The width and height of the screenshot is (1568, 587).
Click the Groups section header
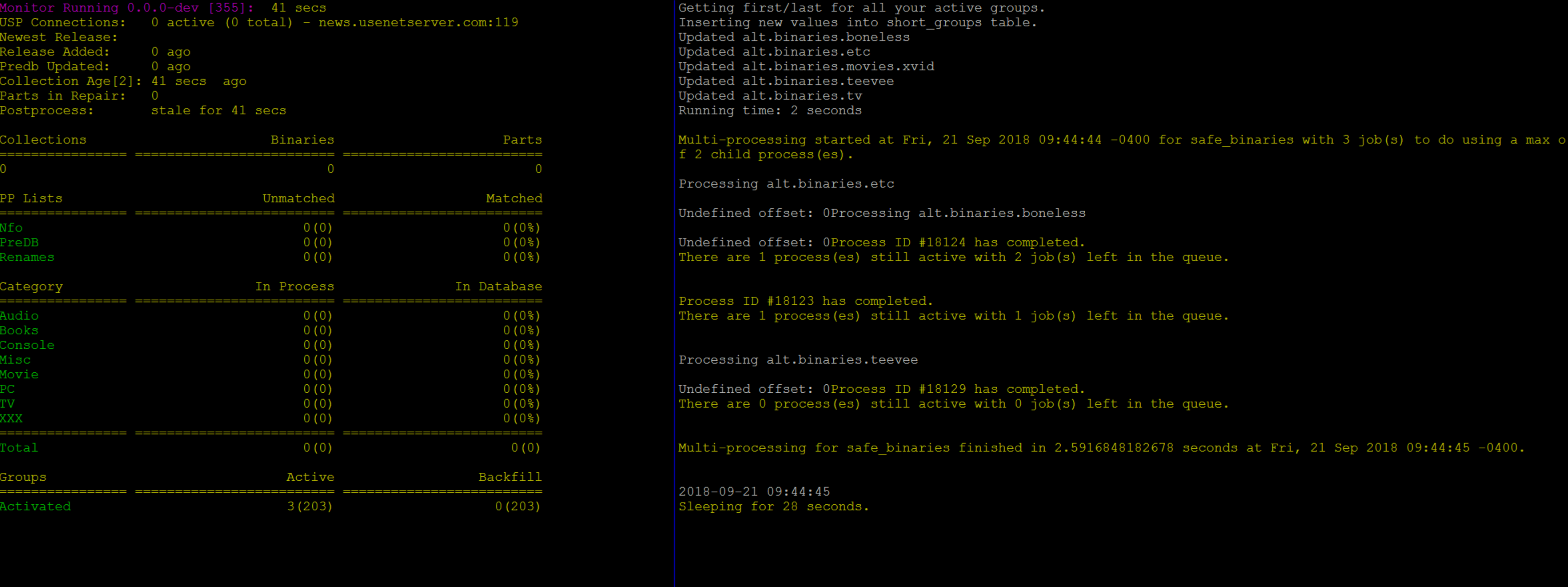click(23, 477)
